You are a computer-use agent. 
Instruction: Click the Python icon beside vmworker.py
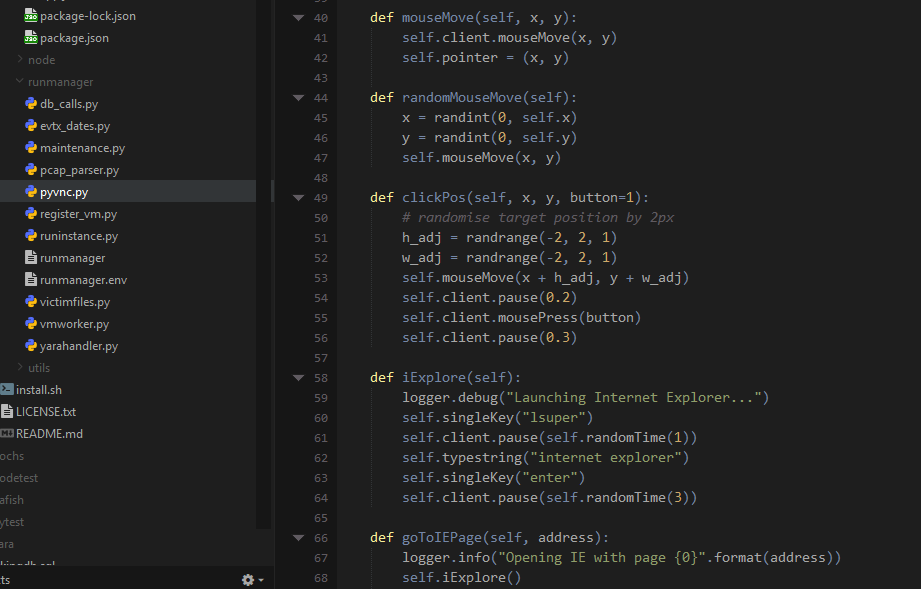(31, 324)
